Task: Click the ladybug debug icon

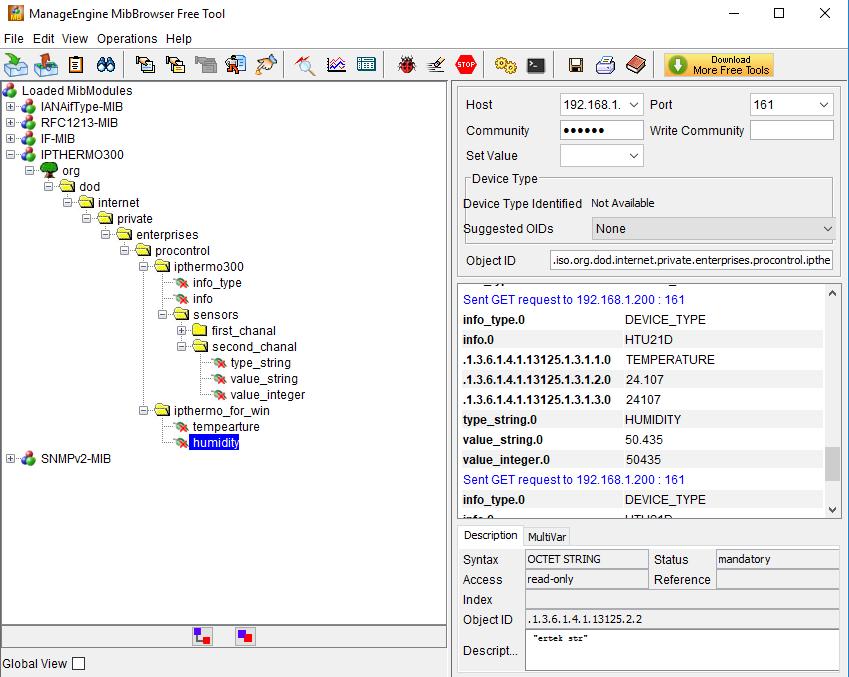Action: coord(406,65)
